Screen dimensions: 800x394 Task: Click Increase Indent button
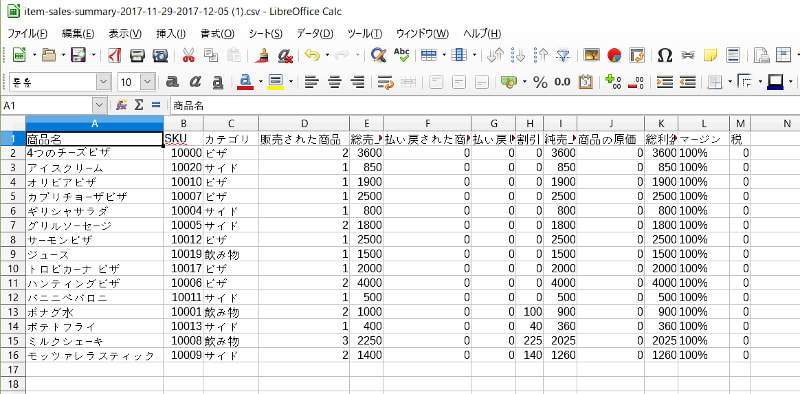point(664,82)
